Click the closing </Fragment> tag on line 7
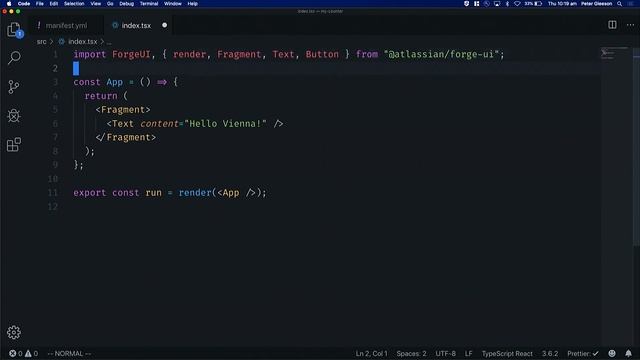The width and height of the screenshot is (640, 360). [x=126, y=138]
